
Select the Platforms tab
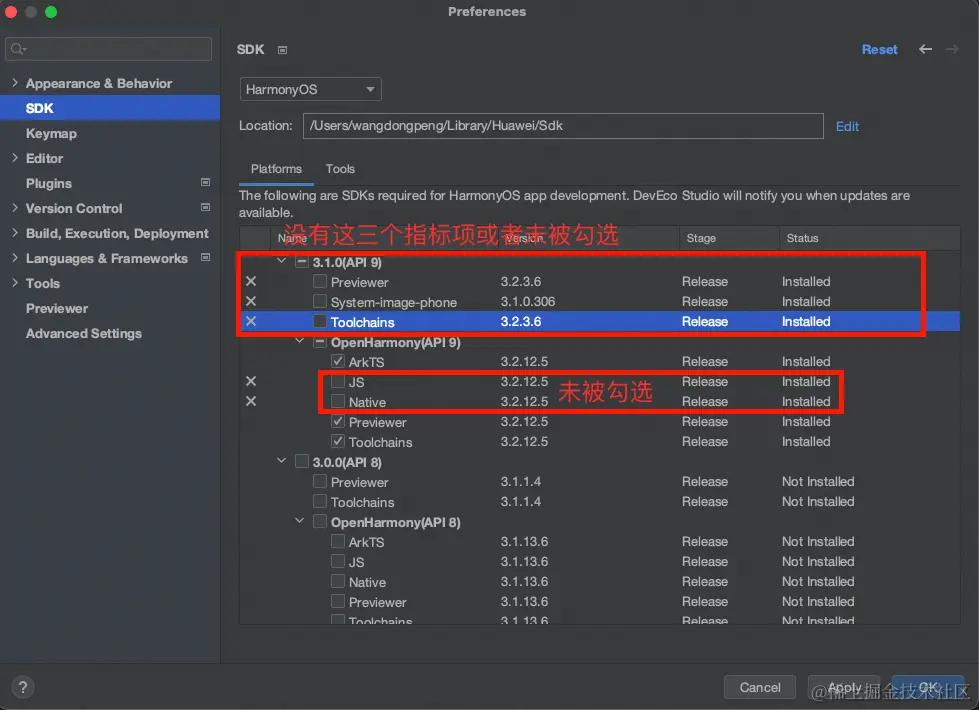pos(276,169)
